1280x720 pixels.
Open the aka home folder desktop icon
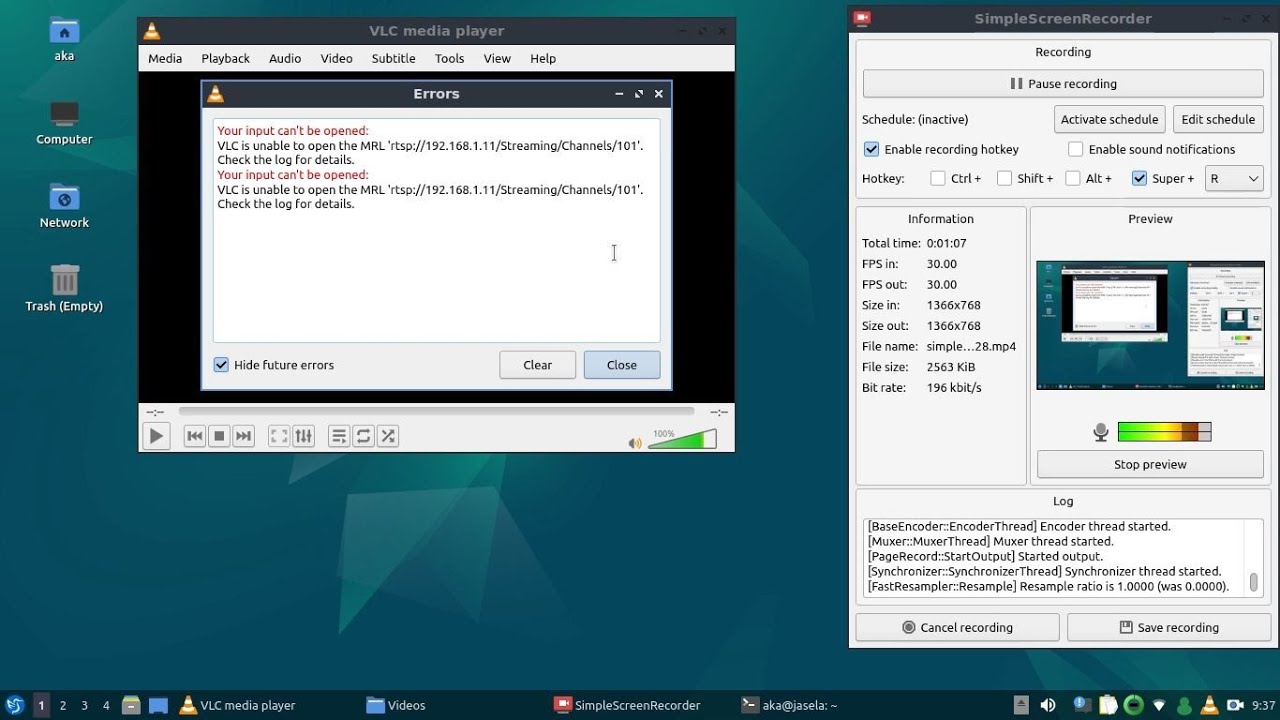(64, 38)
